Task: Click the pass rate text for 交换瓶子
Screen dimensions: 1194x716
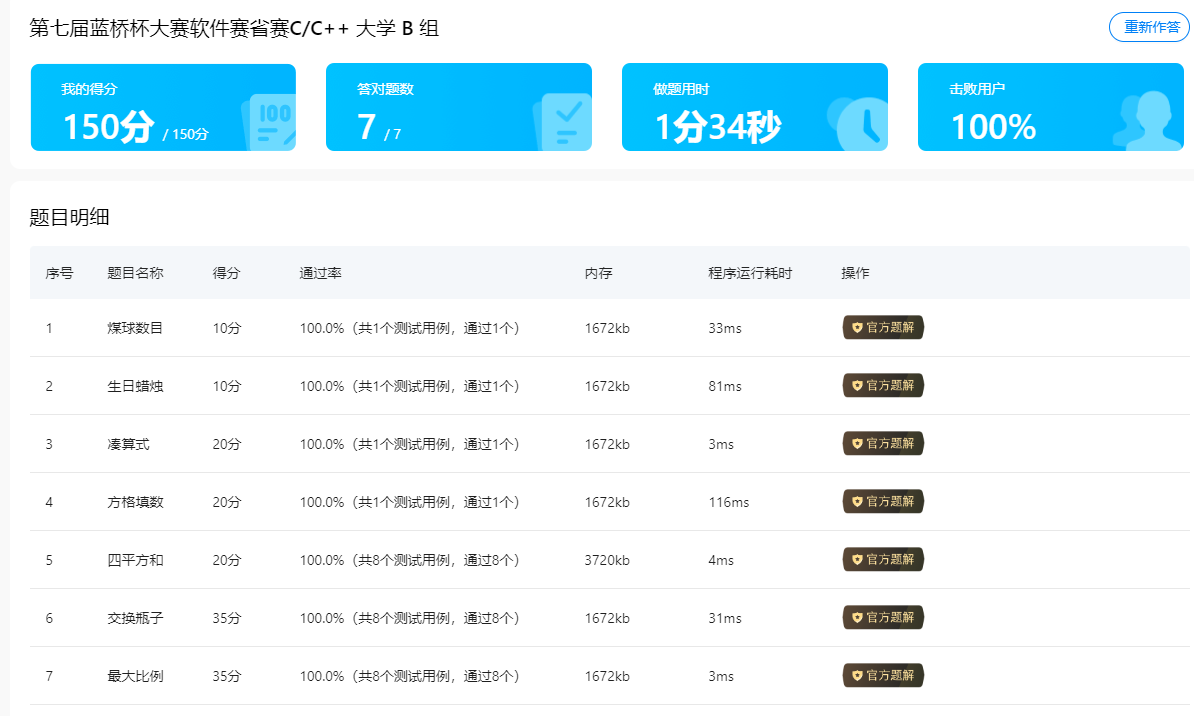Action: click(x=410, y=618)
